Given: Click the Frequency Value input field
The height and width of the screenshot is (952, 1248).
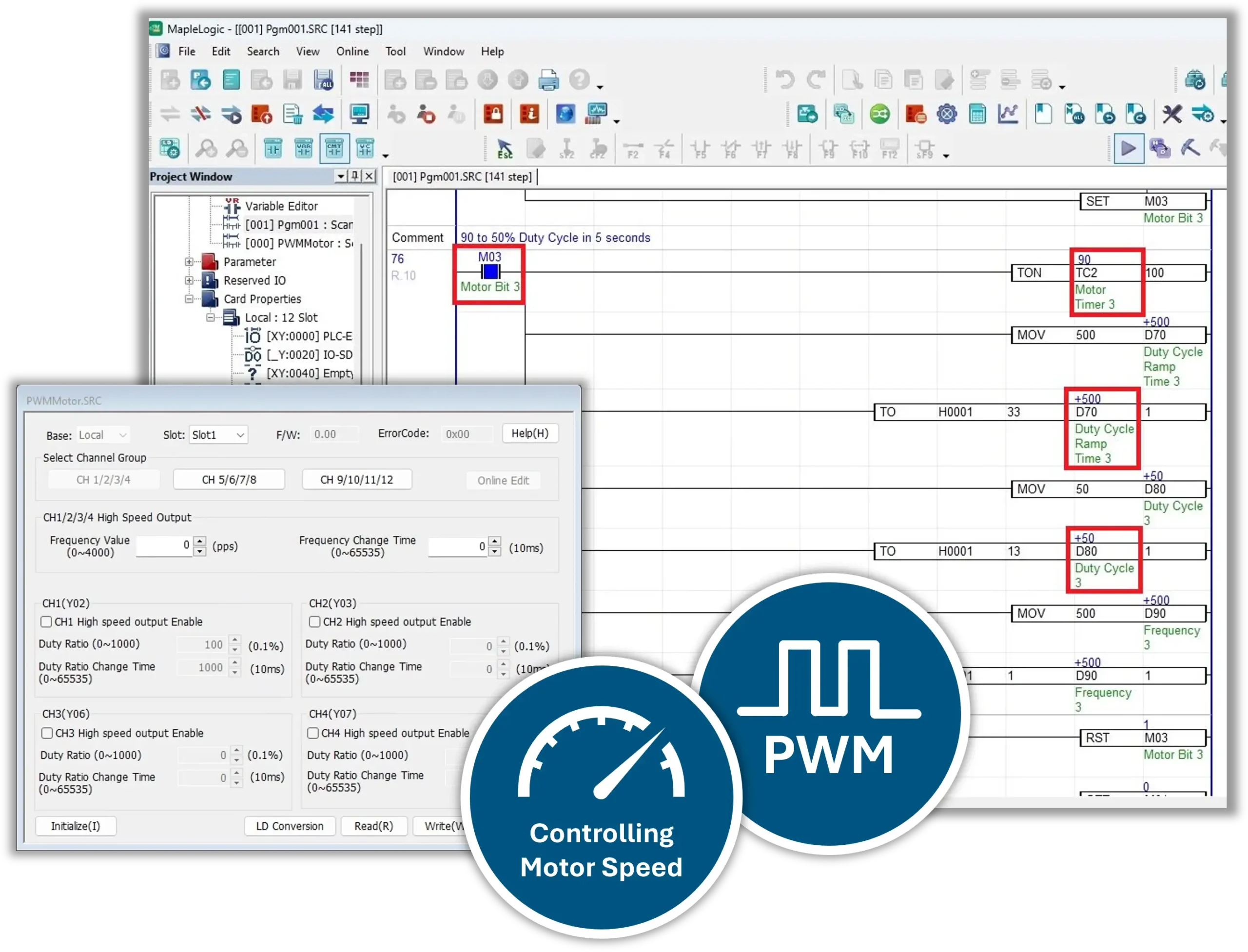Looking at the screenshot, I should [163, 545].
